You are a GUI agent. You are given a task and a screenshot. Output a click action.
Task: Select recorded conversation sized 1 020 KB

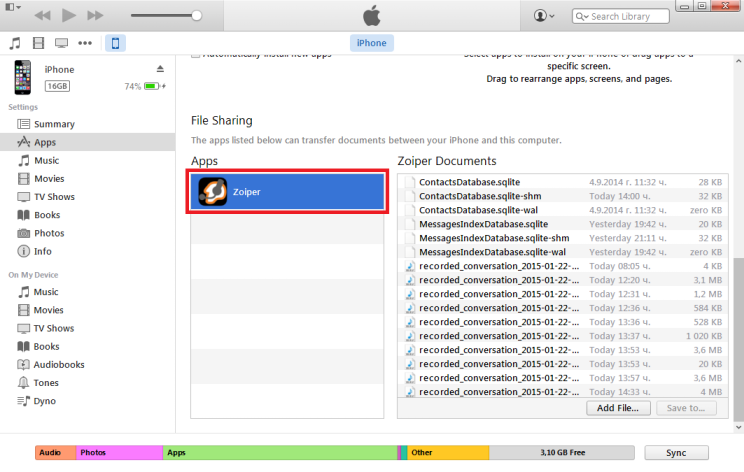[563, 336]
